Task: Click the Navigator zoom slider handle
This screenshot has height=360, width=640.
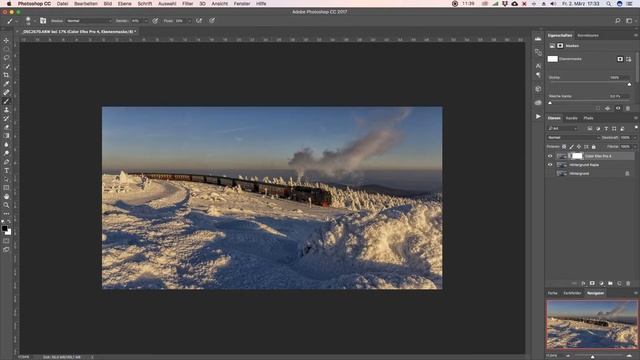Action: (x=593, y=357)
